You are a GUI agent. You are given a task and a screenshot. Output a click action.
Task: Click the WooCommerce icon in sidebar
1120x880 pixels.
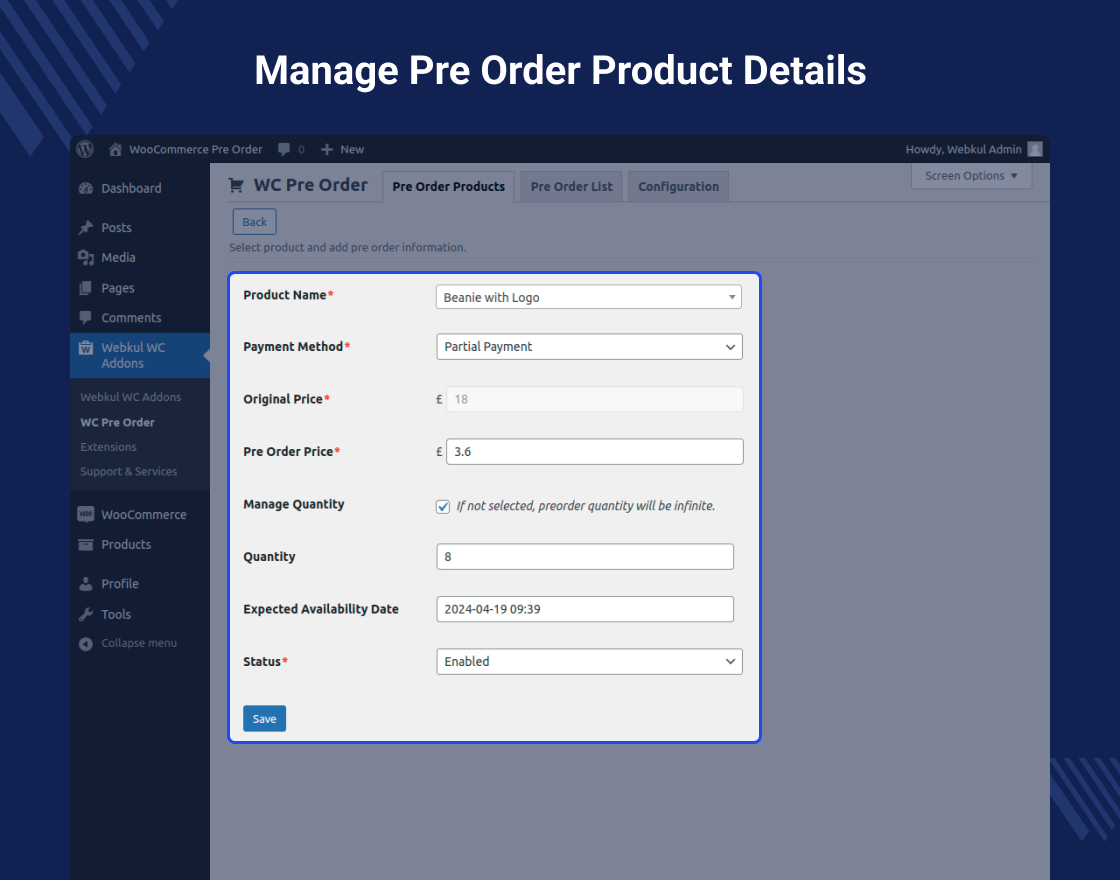tap(86, 514)
